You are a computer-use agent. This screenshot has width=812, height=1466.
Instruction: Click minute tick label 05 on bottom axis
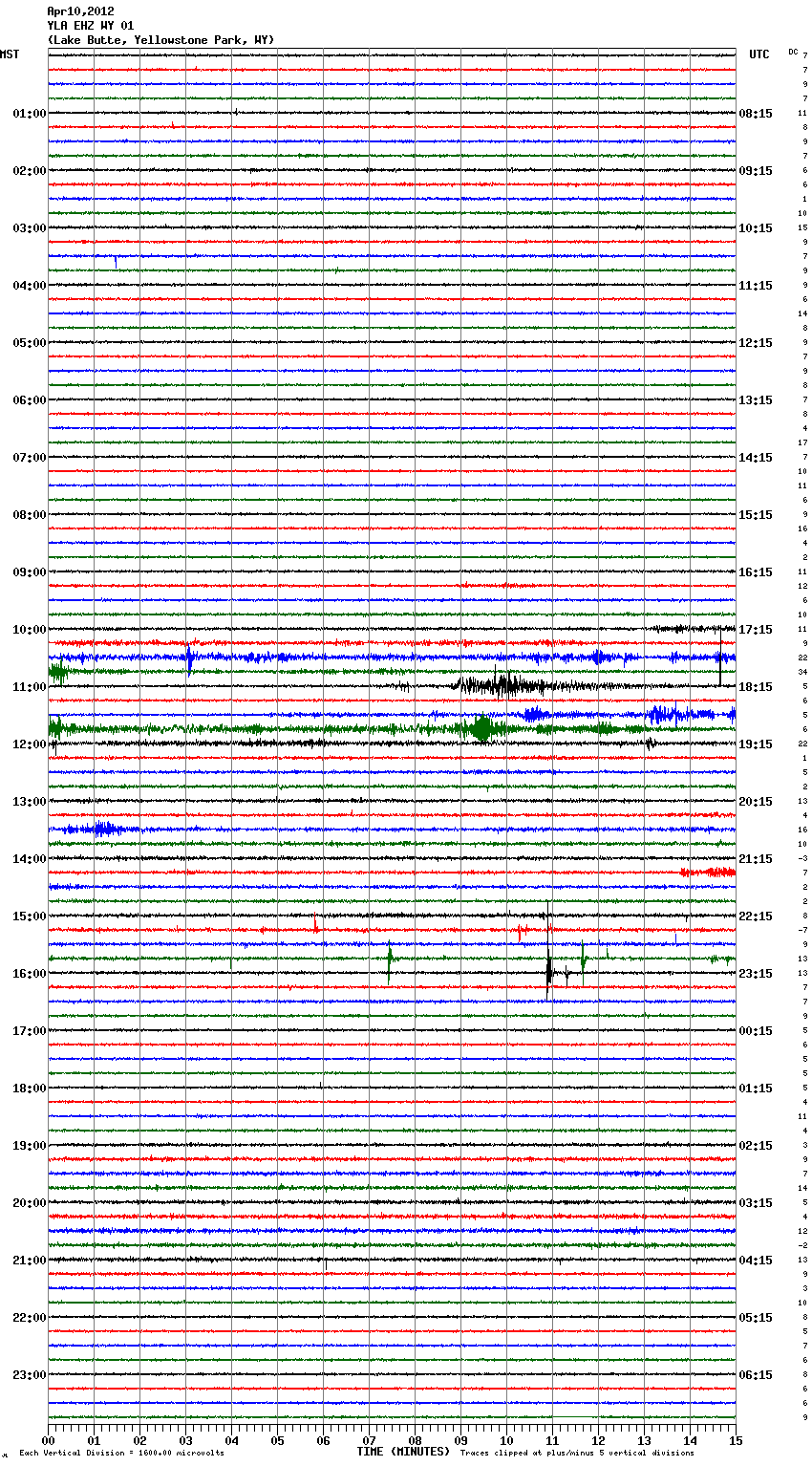click(278, 1440)
